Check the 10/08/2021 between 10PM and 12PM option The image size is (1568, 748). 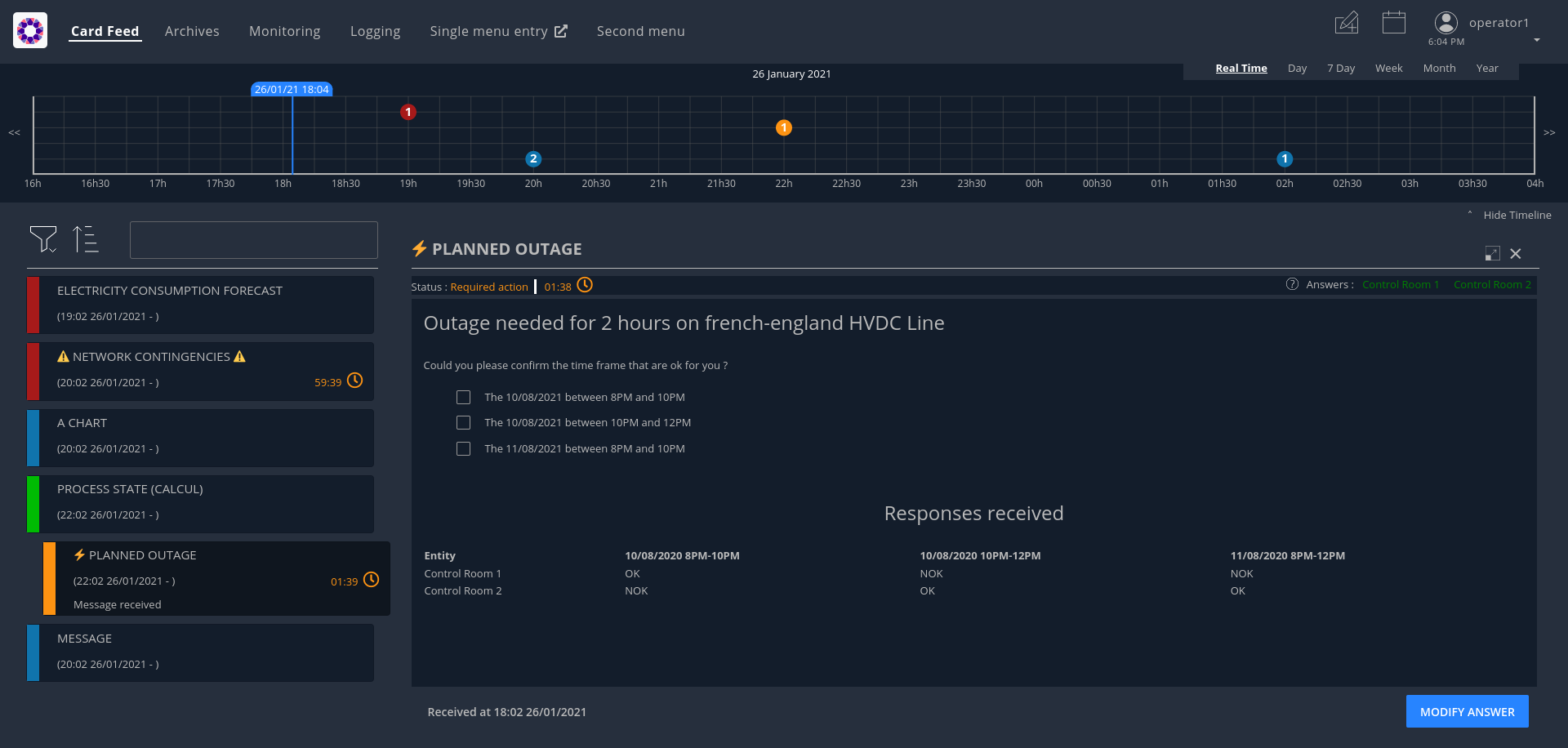(463, 422)
